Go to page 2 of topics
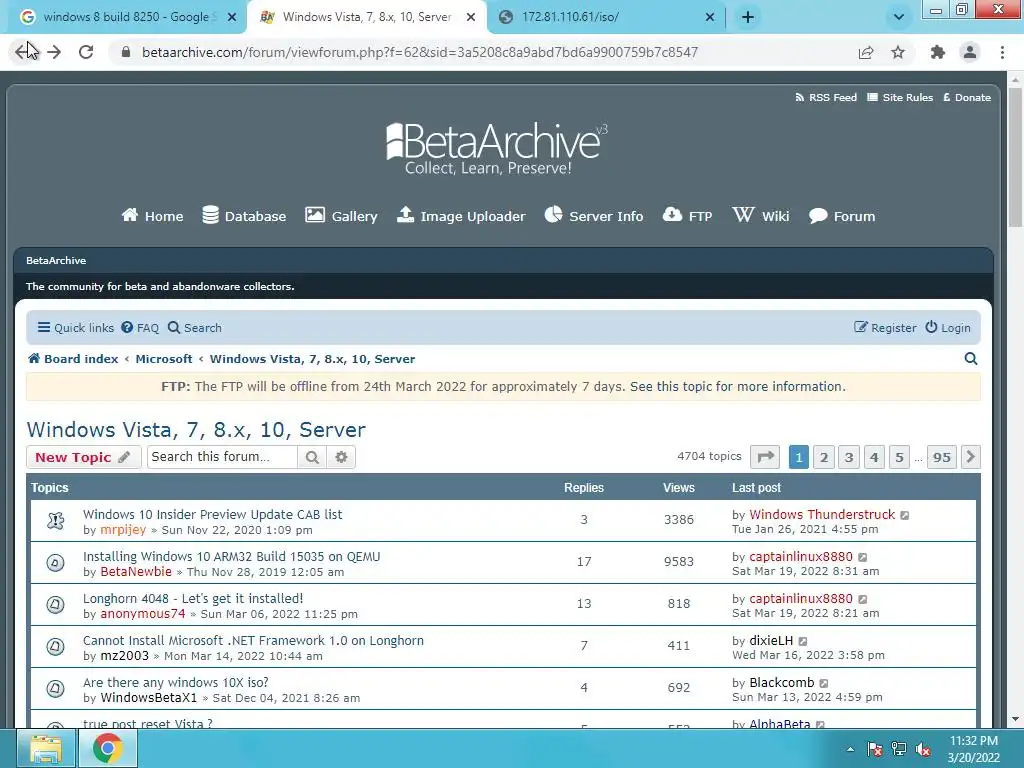1024x768 pixels. point(824,457)
